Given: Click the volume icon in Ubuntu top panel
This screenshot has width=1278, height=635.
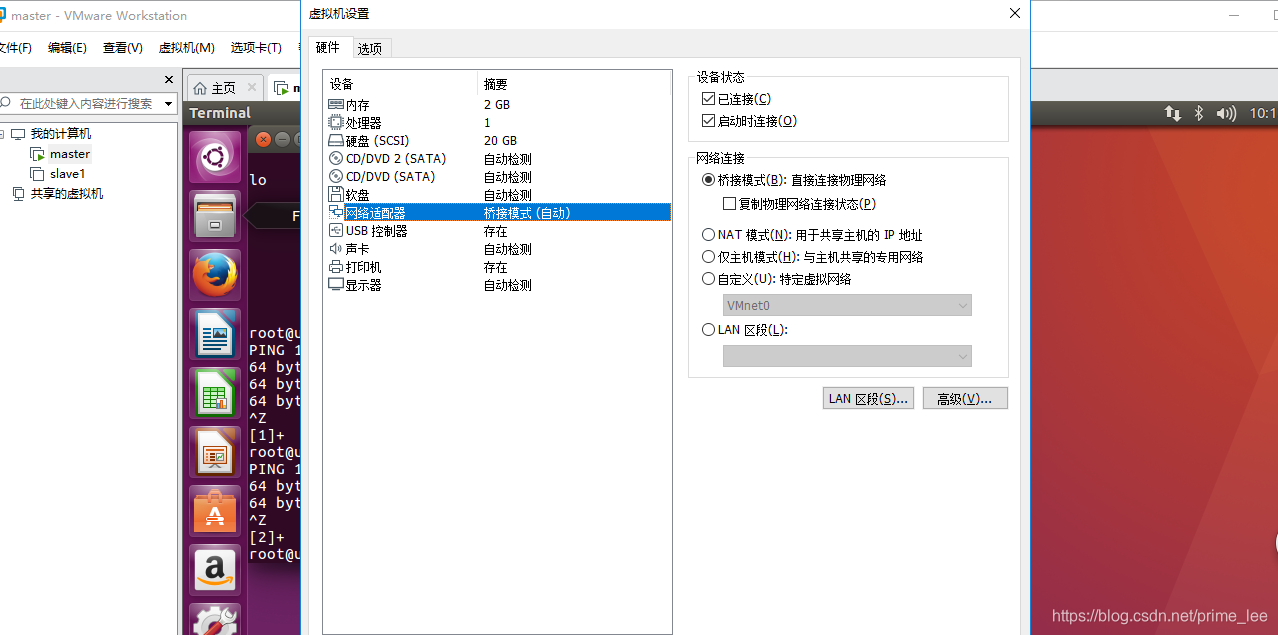Looking at the screenshot, I should 1225,114.
